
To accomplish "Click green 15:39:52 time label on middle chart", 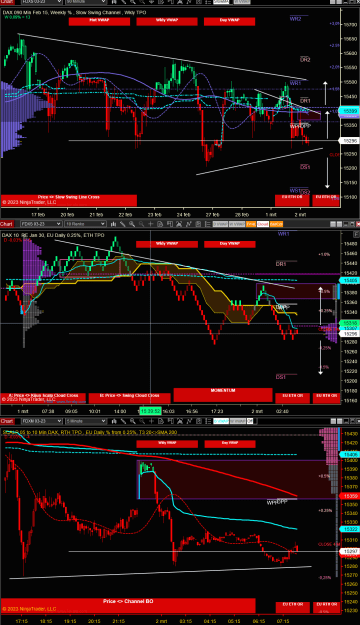I will click(150, 411).
